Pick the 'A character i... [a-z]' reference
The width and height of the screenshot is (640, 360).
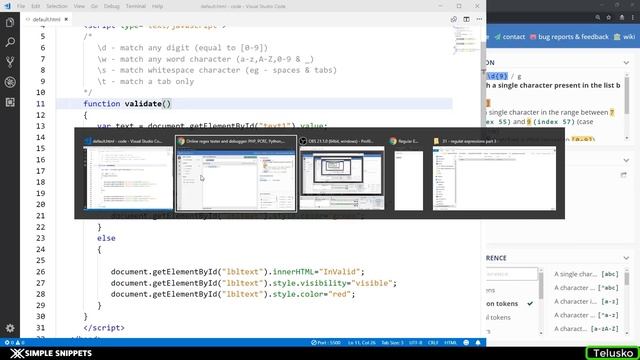[x=586, y=302]
